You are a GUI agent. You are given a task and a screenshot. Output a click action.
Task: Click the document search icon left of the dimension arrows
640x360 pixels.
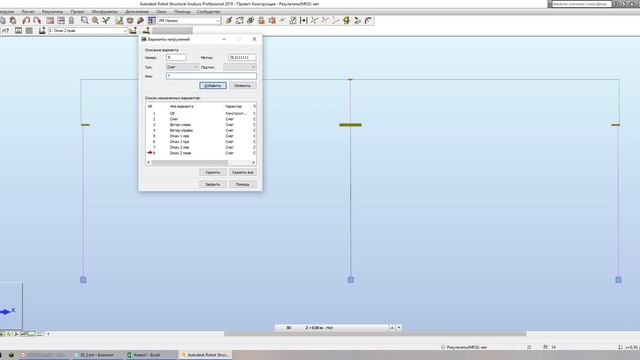(293, 20)
